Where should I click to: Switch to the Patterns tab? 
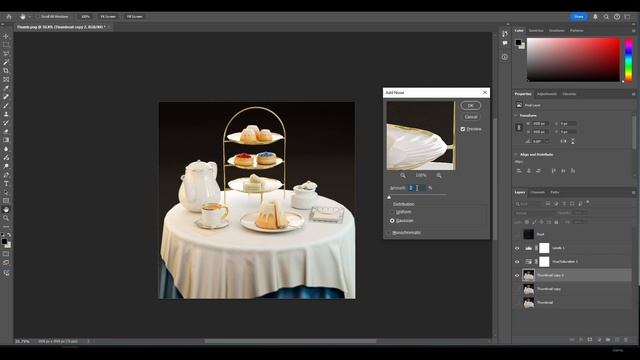[577, 31]
